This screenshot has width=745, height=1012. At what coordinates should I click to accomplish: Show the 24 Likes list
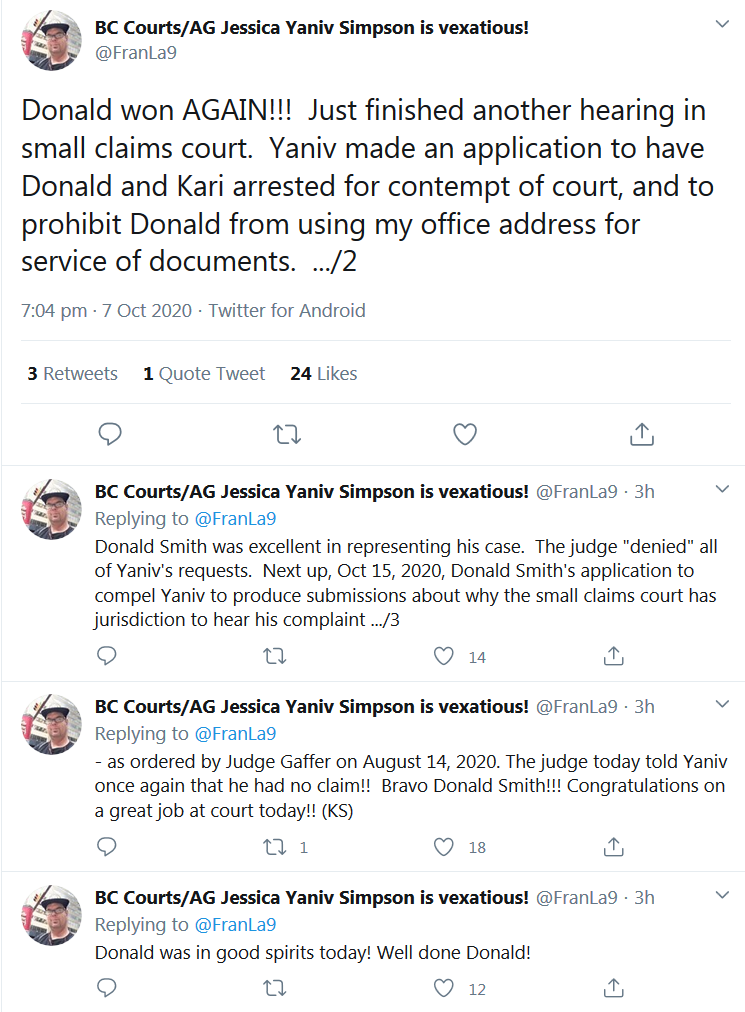[x=323, y=374]
